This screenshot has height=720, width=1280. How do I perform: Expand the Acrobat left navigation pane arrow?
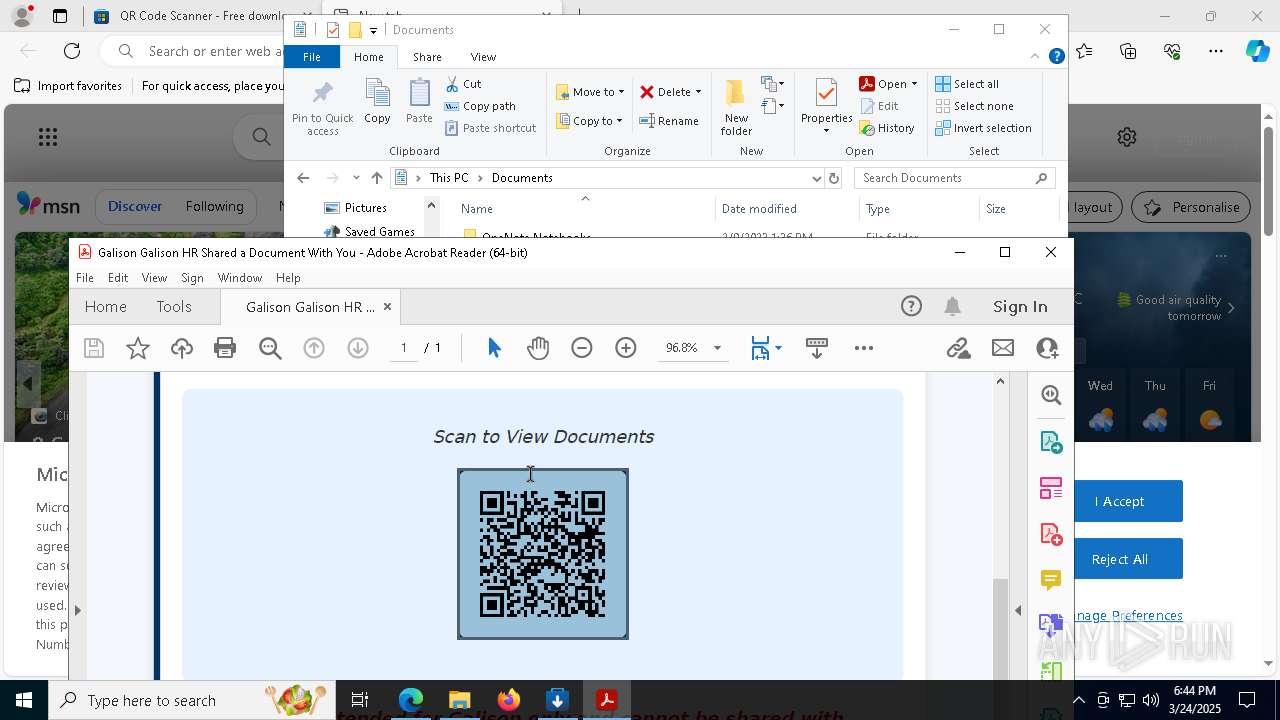tap(77, 610)
